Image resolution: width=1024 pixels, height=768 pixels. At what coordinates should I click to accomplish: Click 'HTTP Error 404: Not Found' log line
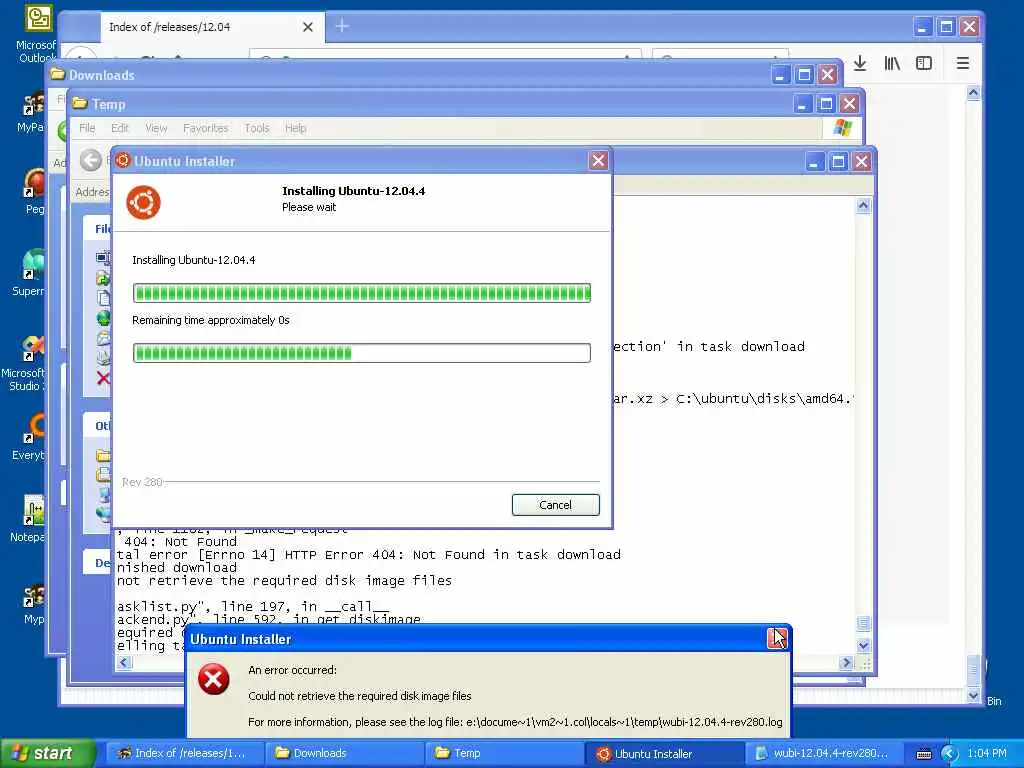[368, 554]
